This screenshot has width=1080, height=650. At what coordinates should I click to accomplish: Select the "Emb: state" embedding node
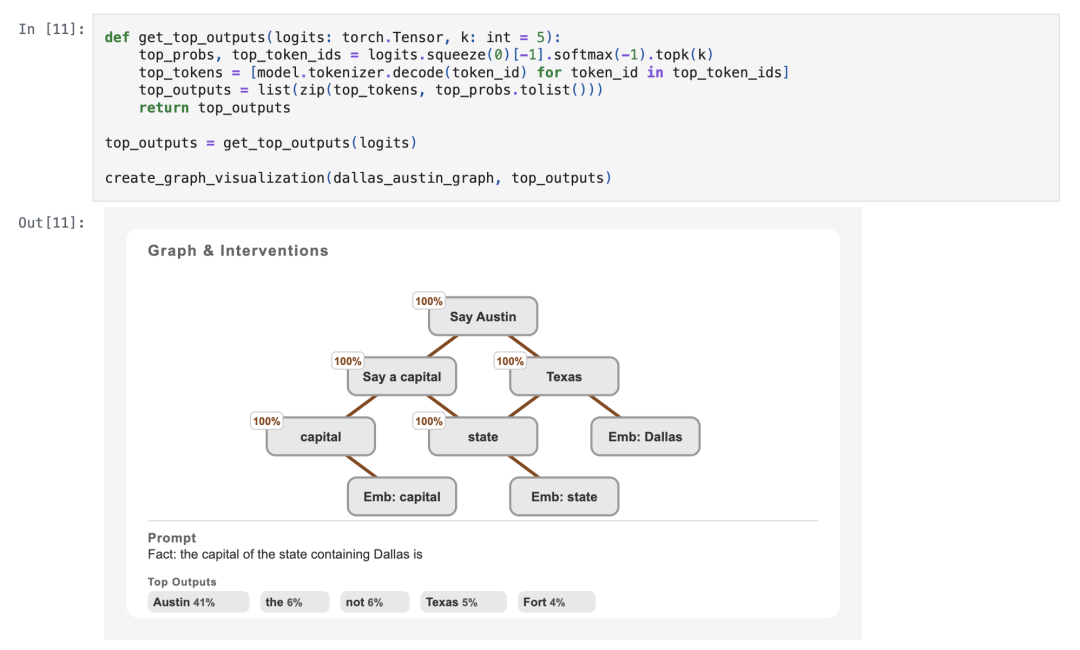[x=564, y=497]
